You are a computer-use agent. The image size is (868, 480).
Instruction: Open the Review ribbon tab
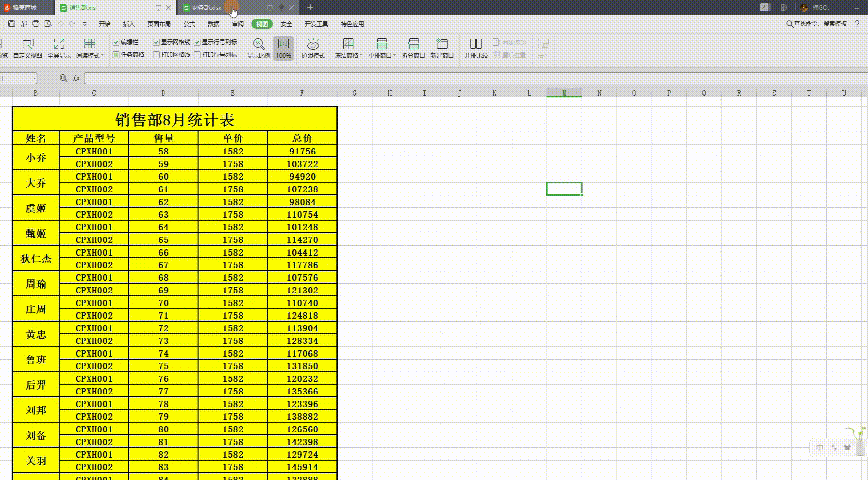pyautogui.click(x=238, y=24)
